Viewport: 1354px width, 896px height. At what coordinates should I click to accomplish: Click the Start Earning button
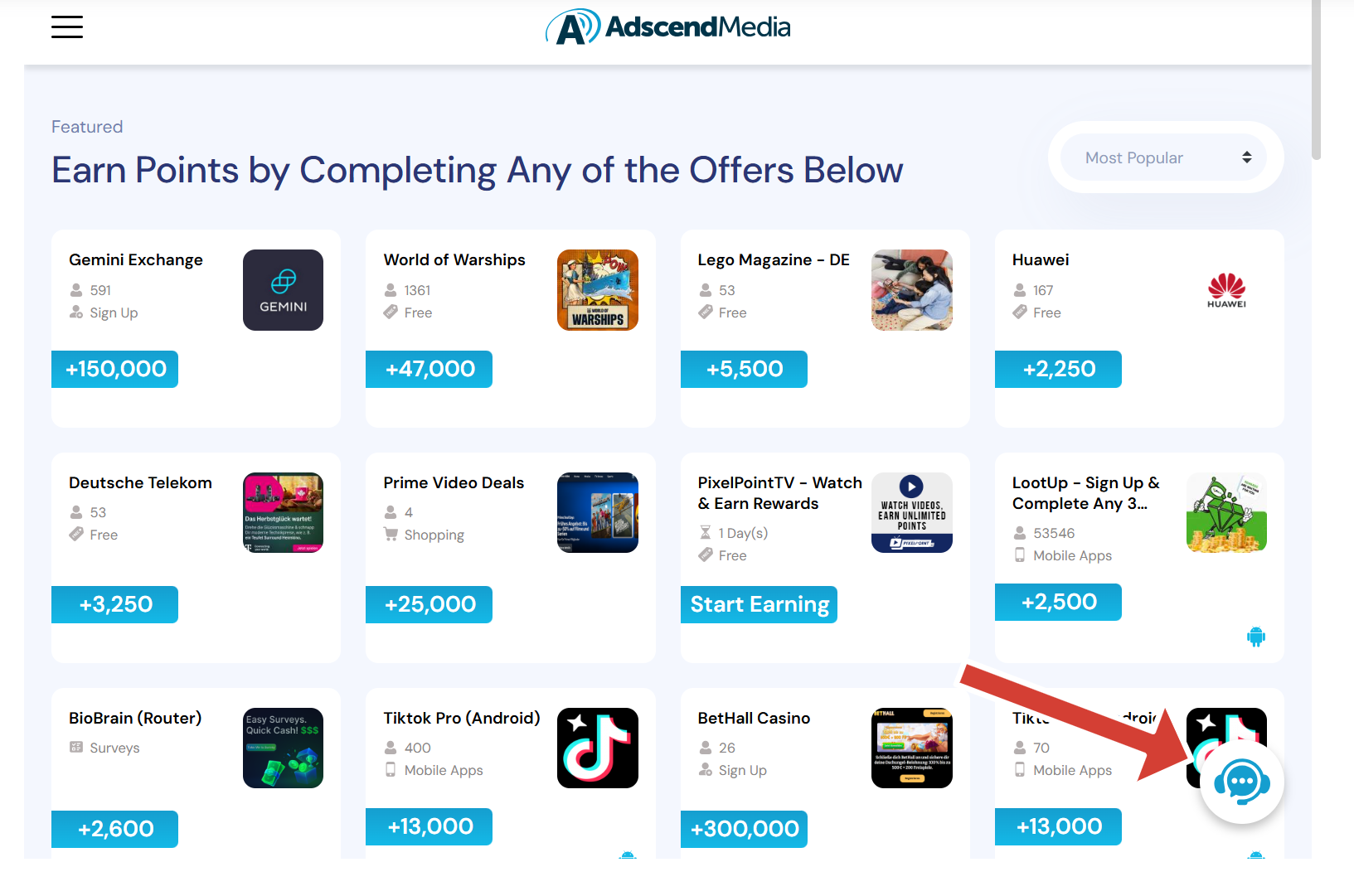(x=759, y=604)
